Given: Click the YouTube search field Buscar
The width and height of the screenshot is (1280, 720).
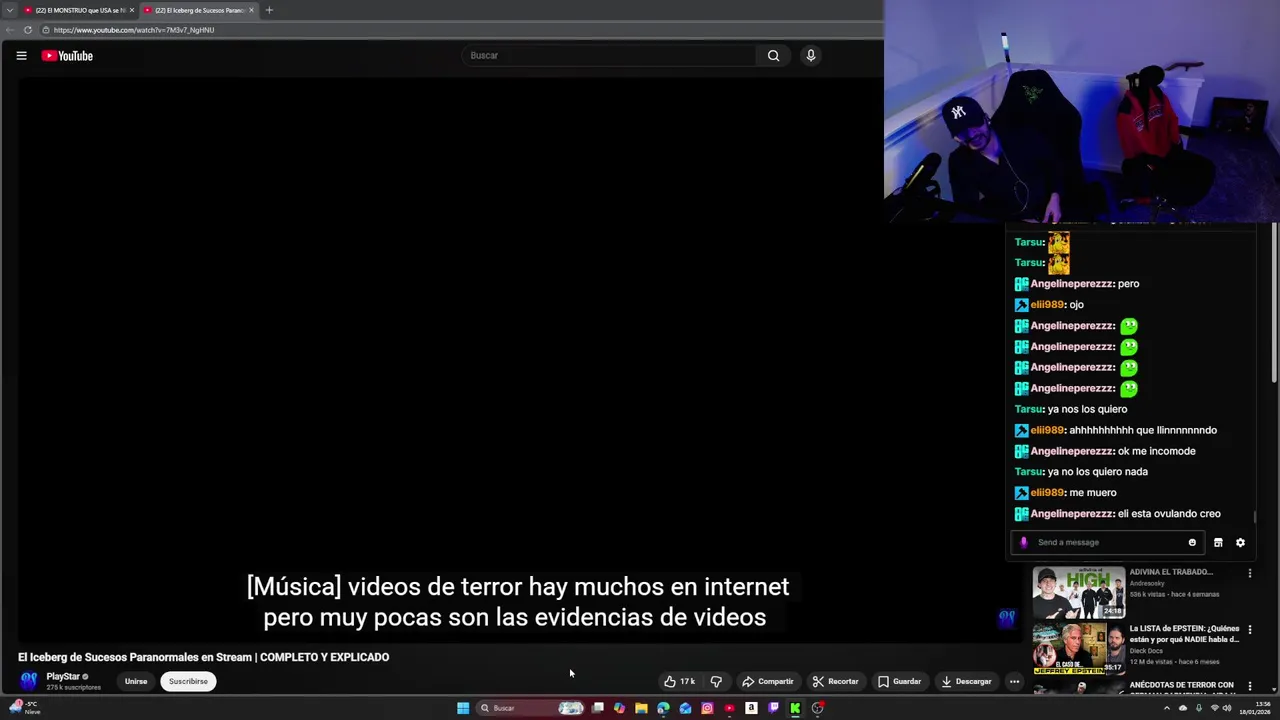Looking at the screenshot, I should click(610, 56).
